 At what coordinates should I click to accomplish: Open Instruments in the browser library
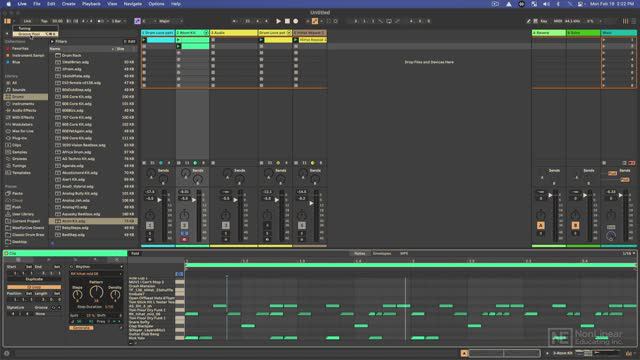22,104
